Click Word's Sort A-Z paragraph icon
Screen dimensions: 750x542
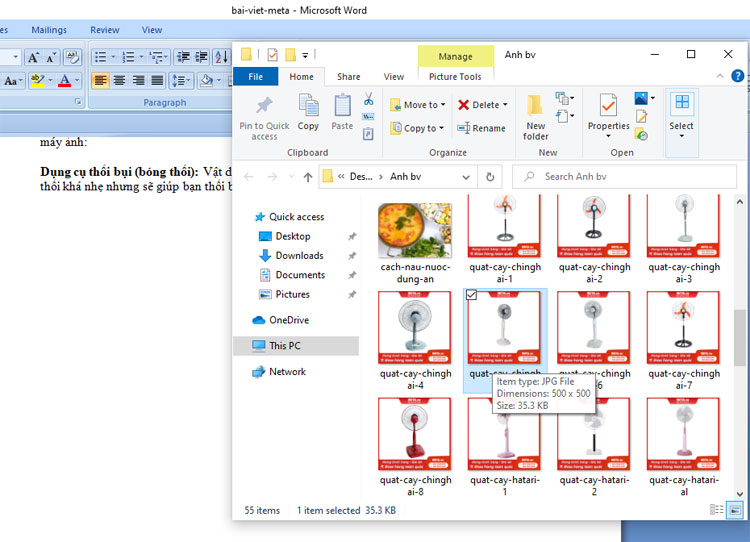click(222, 57)
